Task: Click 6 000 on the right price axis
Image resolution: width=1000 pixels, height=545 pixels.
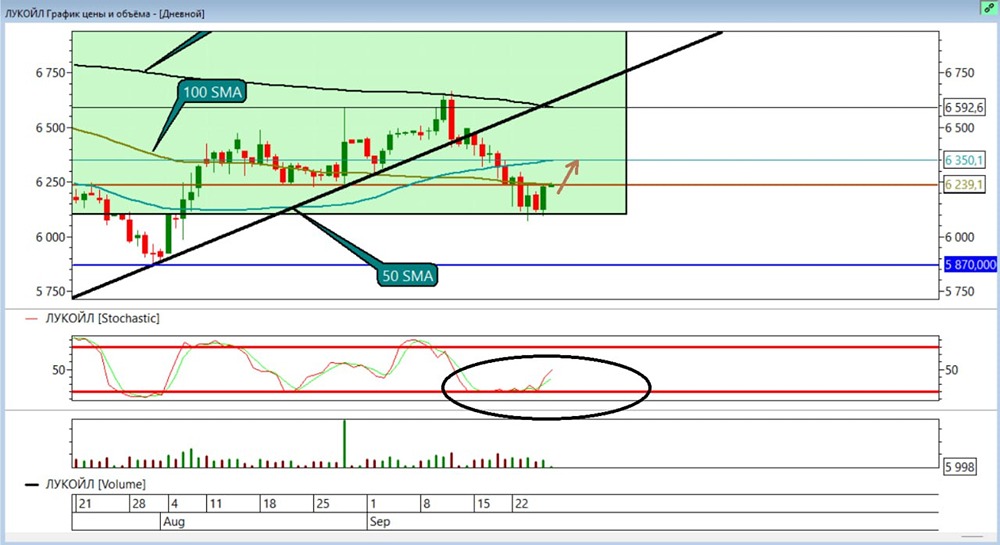Action: 960,236
